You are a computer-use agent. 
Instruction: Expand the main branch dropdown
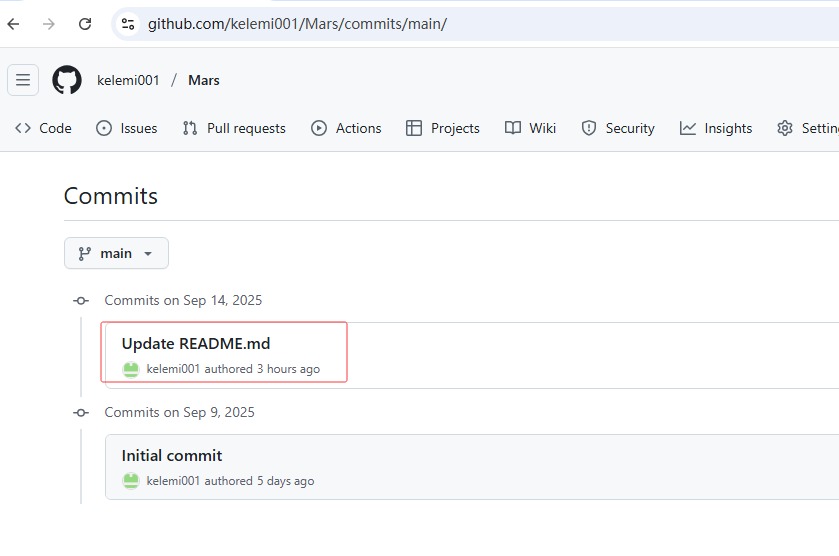[116, 253]
